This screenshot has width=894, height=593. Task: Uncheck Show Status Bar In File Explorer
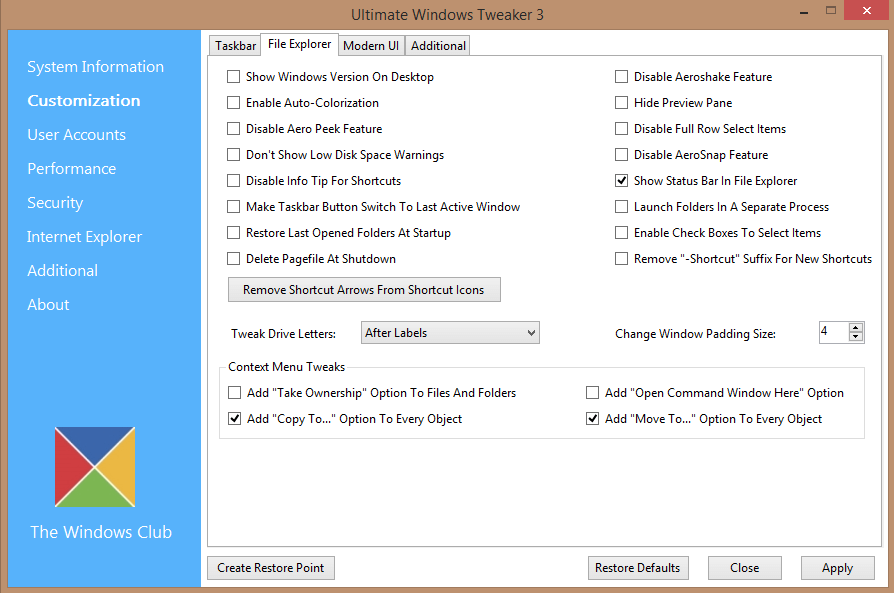tap(621, 181)
